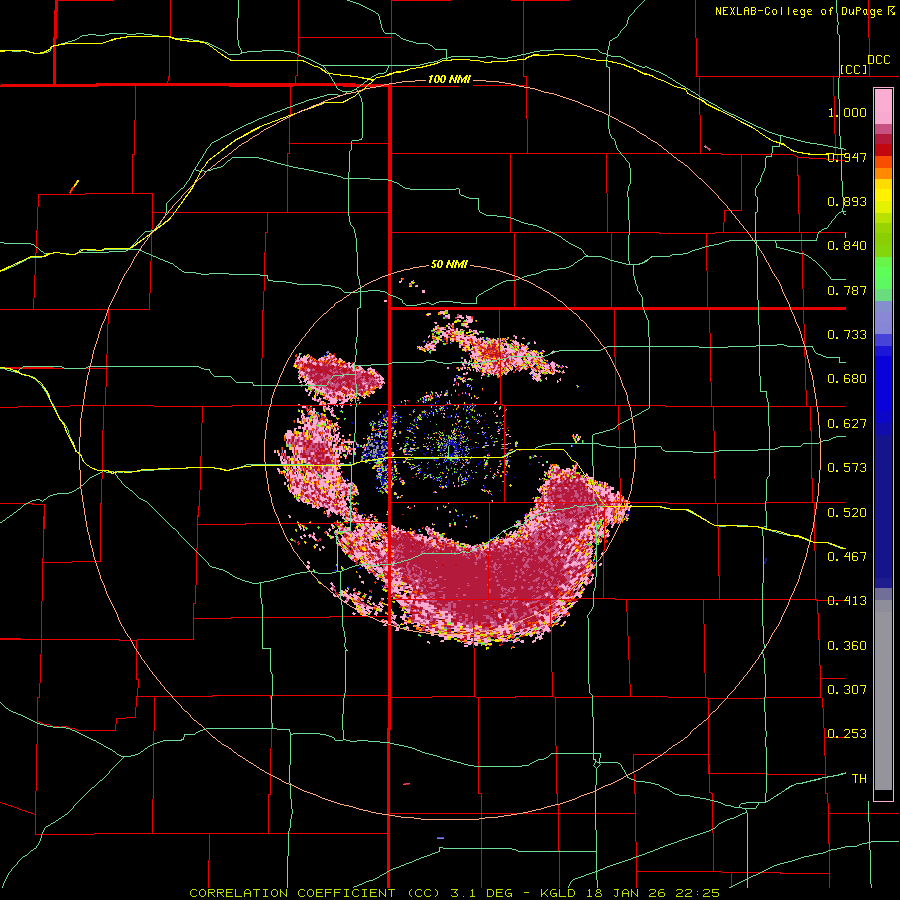Click the Correlation Coefficient caption at bottom
This screenshot has height=900, width=900.
click(454, 893)
